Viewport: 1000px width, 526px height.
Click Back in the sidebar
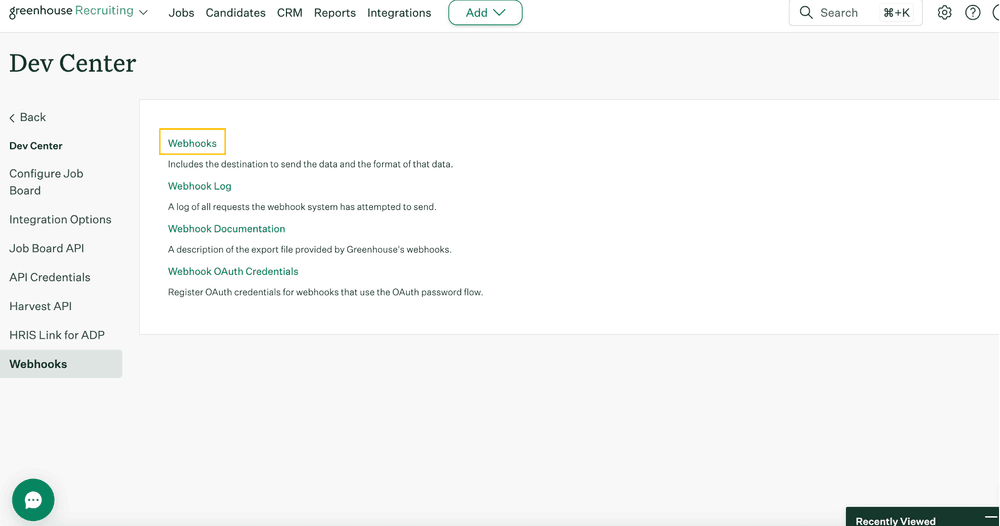tap(28, 117)
